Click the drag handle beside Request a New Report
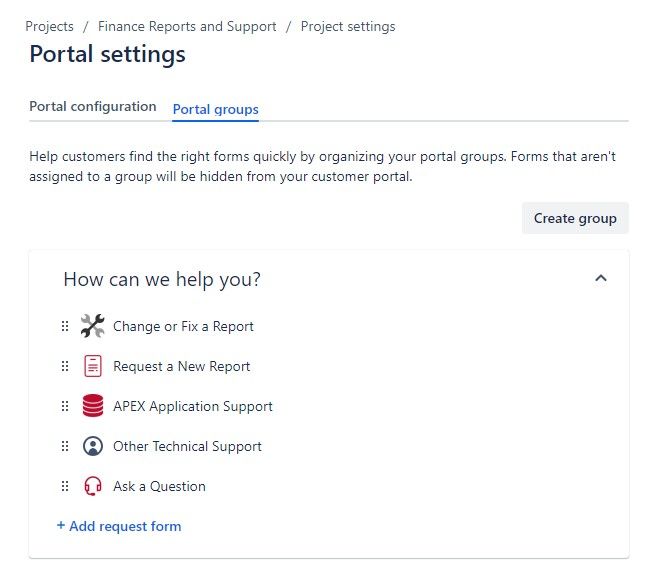Image resolution: width=663 pixels, height=576 pixels. [65, 366]
